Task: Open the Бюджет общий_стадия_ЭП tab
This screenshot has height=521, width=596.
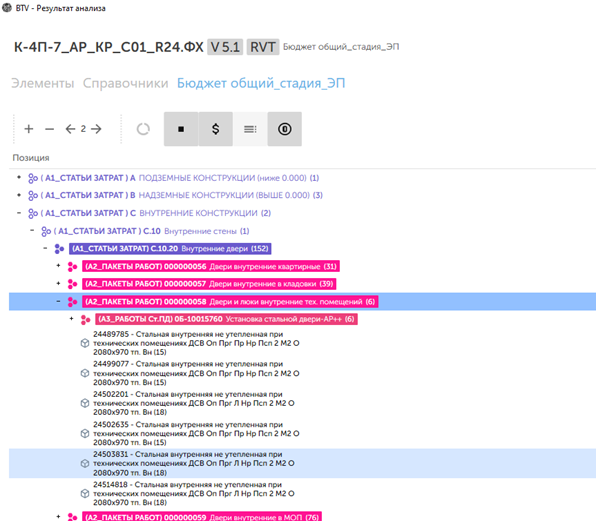Action: [x=261, y=83]
